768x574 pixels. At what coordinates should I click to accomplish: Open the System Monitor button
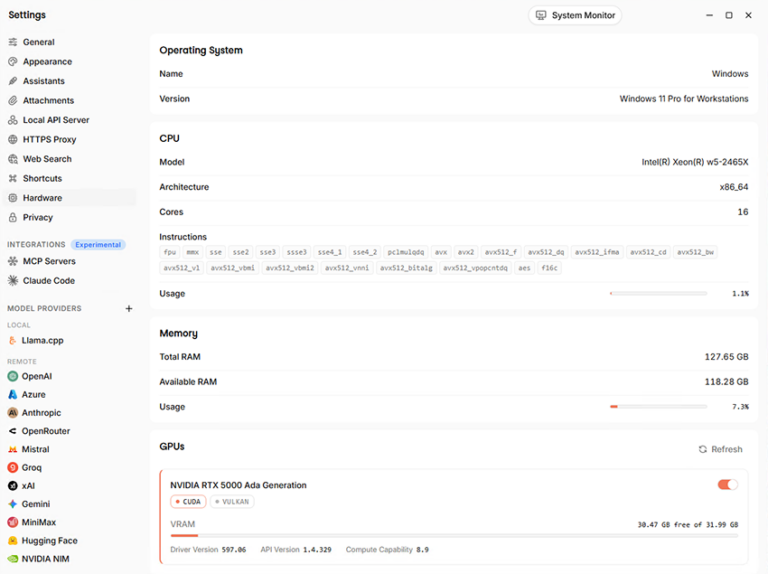pyautogui.click(x=575, y=15)
